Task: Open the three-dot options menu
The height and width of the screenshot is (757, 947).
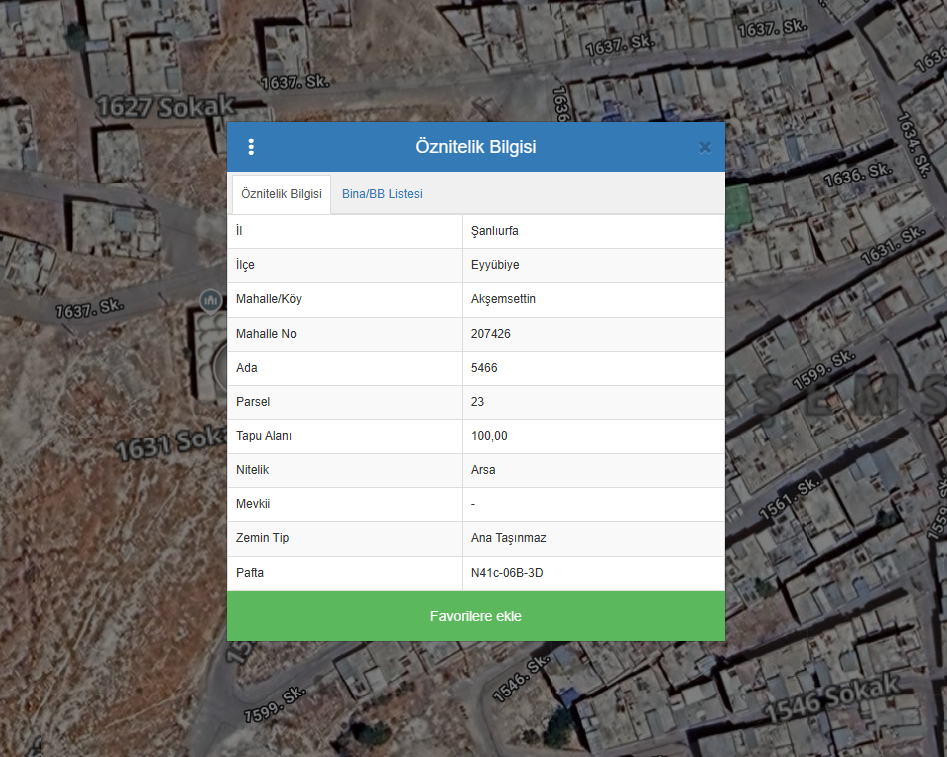Action: 251,147
